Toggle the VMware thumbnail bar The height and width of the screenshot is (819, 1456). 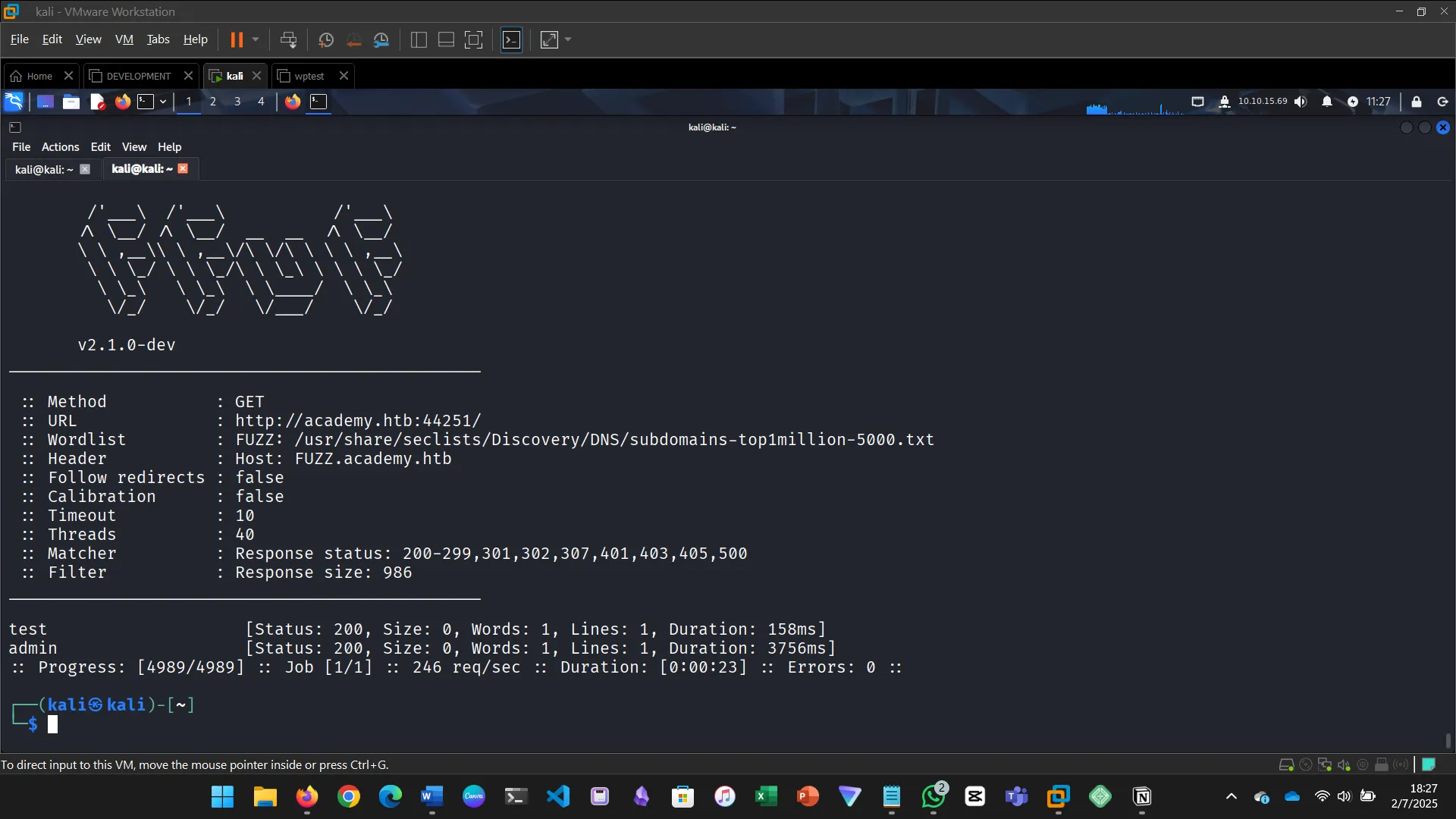(445, 39)
